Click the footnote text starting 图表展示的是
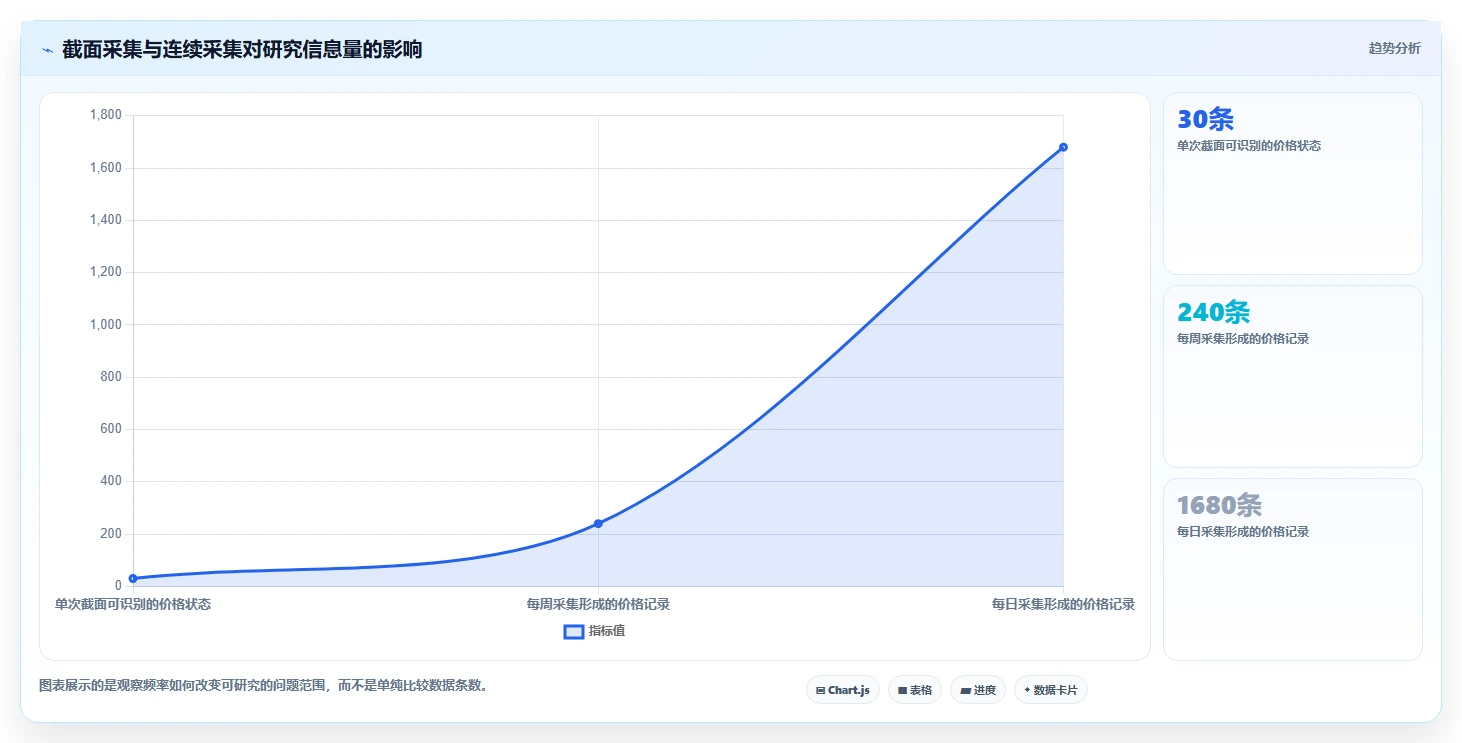1462x743 pixels. click(263, 686)
